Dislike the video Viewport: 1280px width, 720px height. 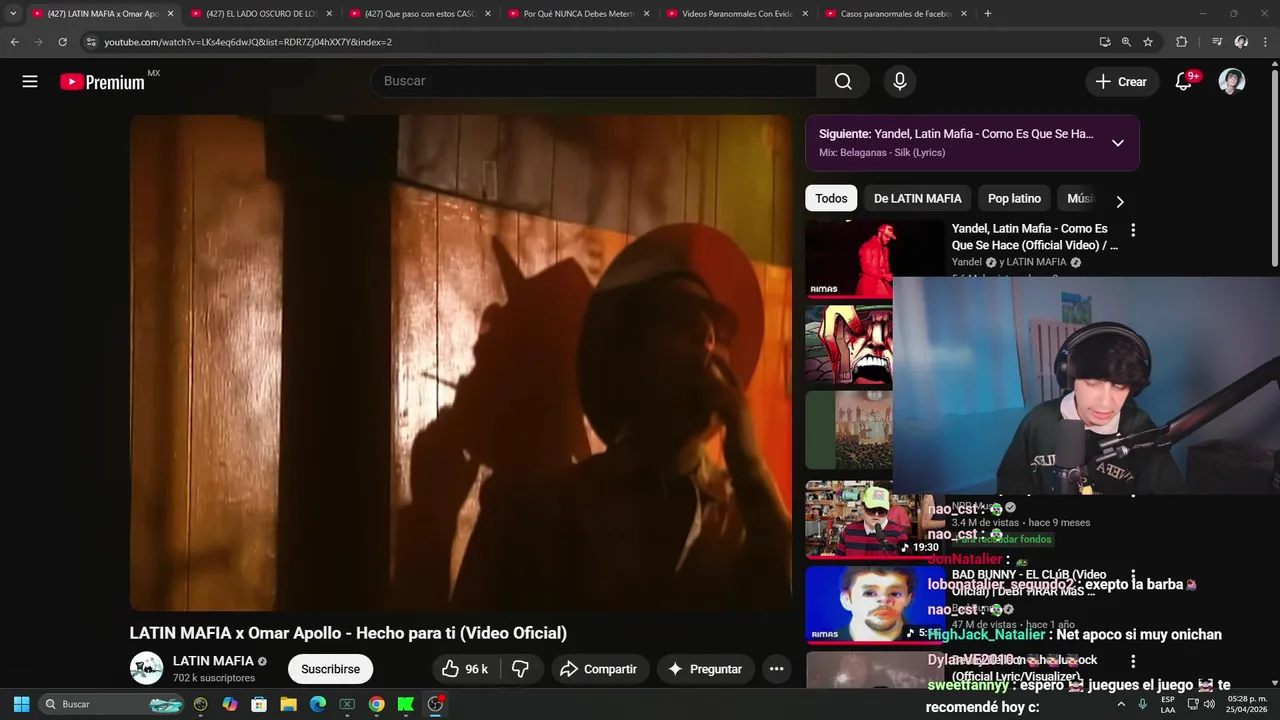tap(521, 669)
